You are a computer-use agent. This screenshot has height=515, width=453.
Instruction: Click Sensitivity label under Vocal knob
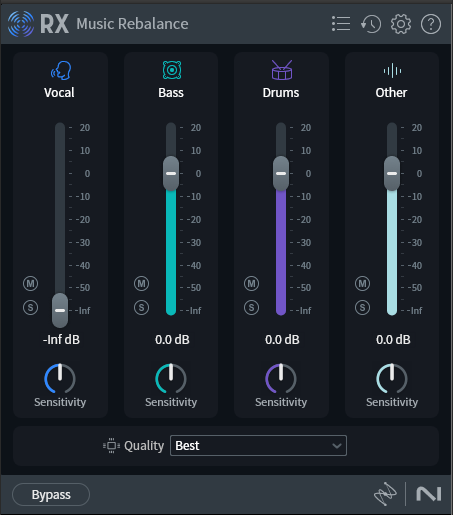coord(60,402)
